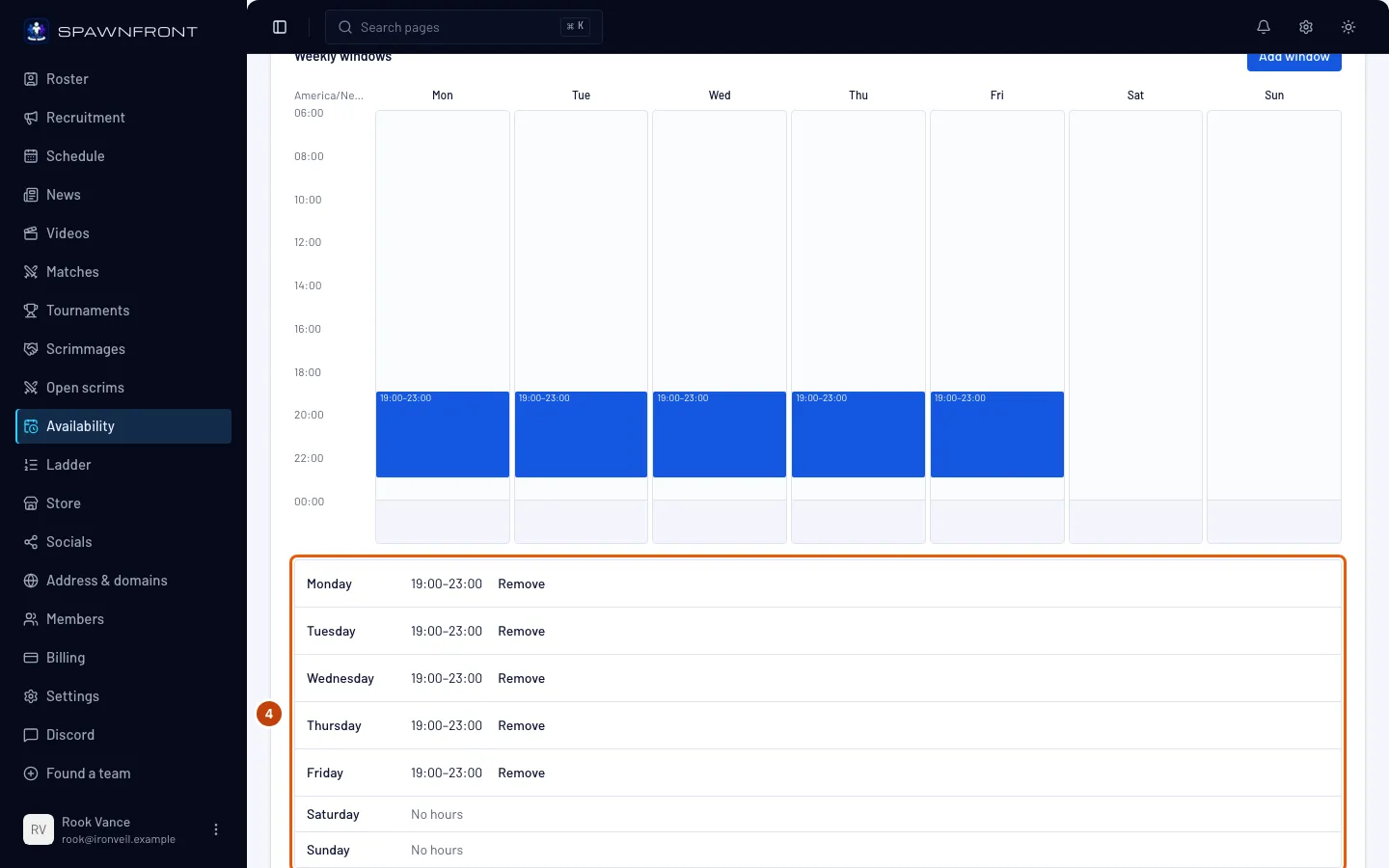The height and width of the screenshot is (868, 1389).
Task: Click the Rook Vance avatar
Action: [39, 829]
